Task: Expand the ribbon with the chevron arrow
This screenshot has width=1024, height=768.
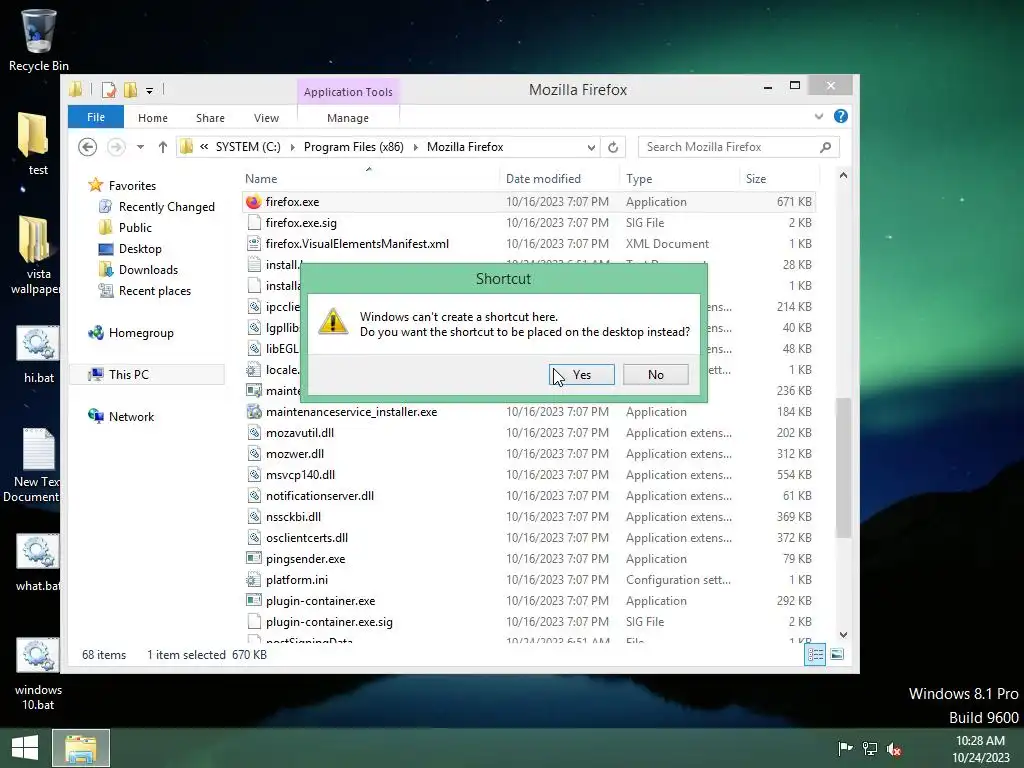Action: [x=819, y=116]
